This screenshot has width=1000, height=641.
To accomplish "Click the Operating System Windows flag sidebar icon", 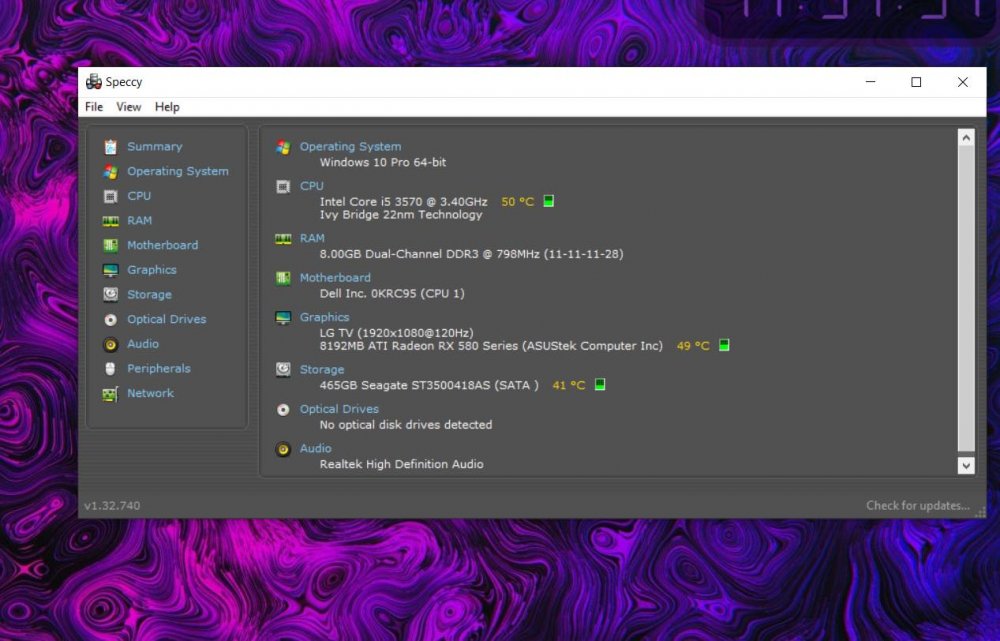I will pyautogui.click(x=110, y=172).
